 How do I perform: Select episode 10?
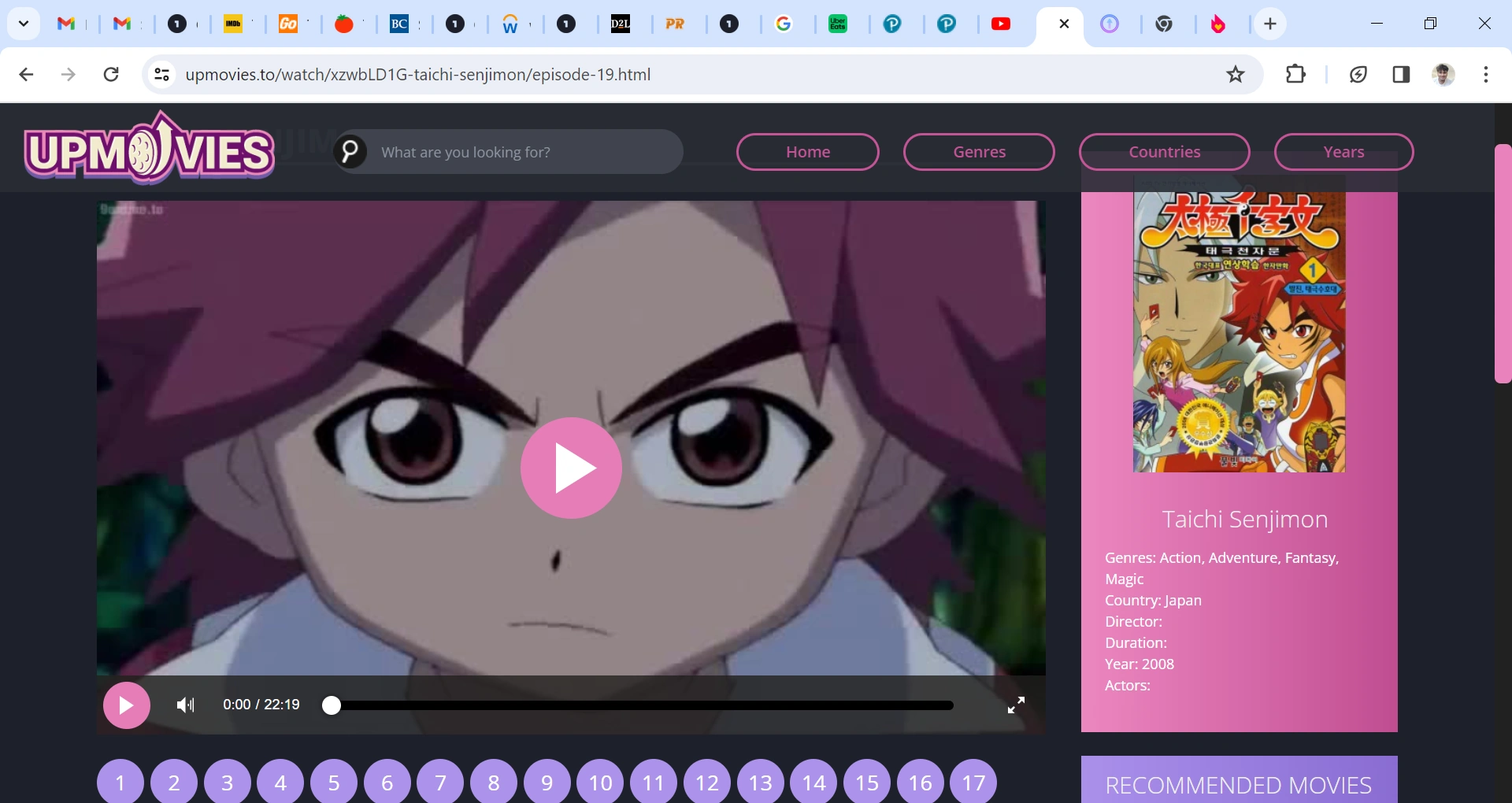(600, 783)
